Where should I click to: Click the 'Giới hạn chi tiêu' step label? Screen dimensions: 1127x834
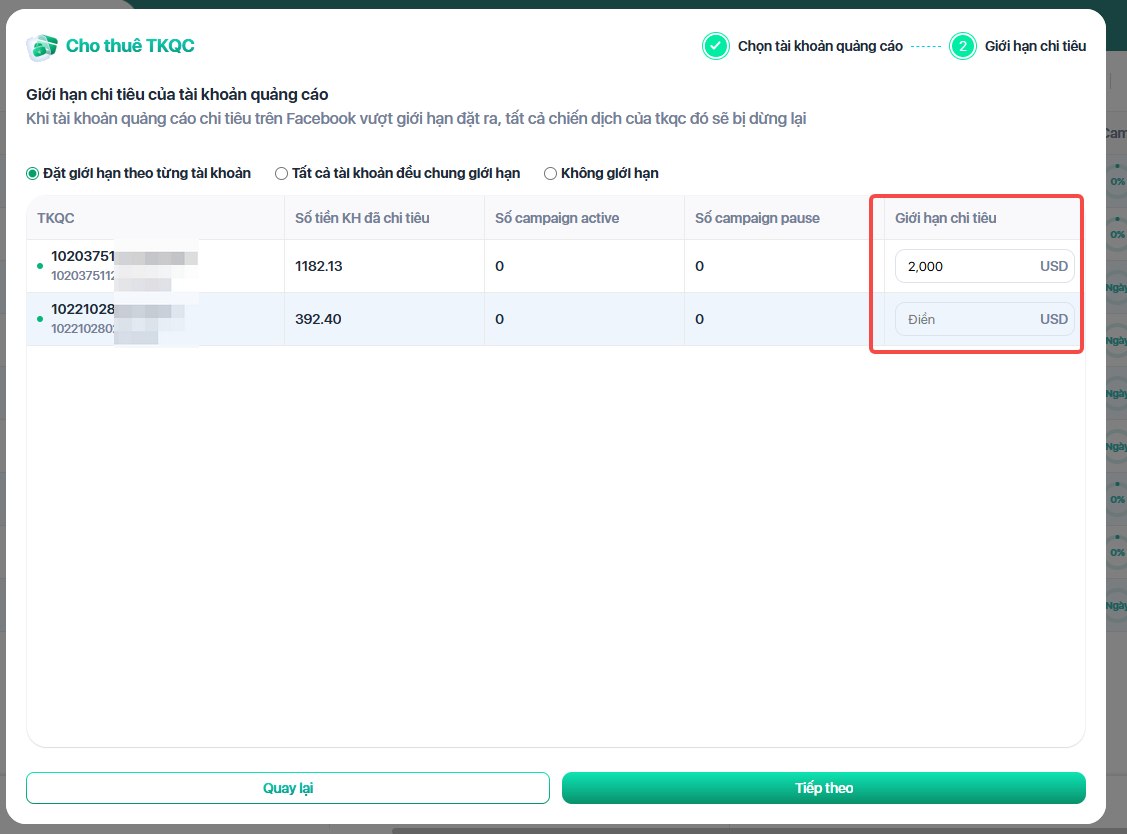tap(1035, 46)
